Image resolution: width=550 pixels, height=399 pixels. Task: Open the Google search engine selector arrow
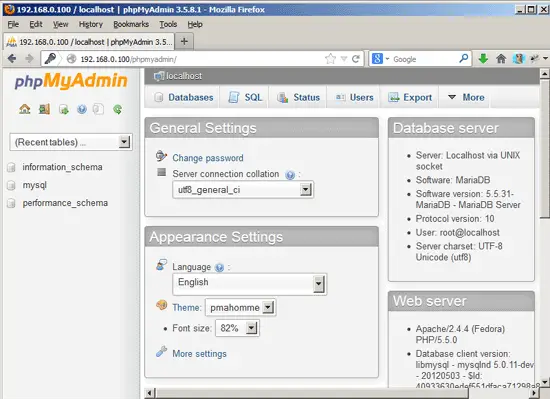pos(387,59)
